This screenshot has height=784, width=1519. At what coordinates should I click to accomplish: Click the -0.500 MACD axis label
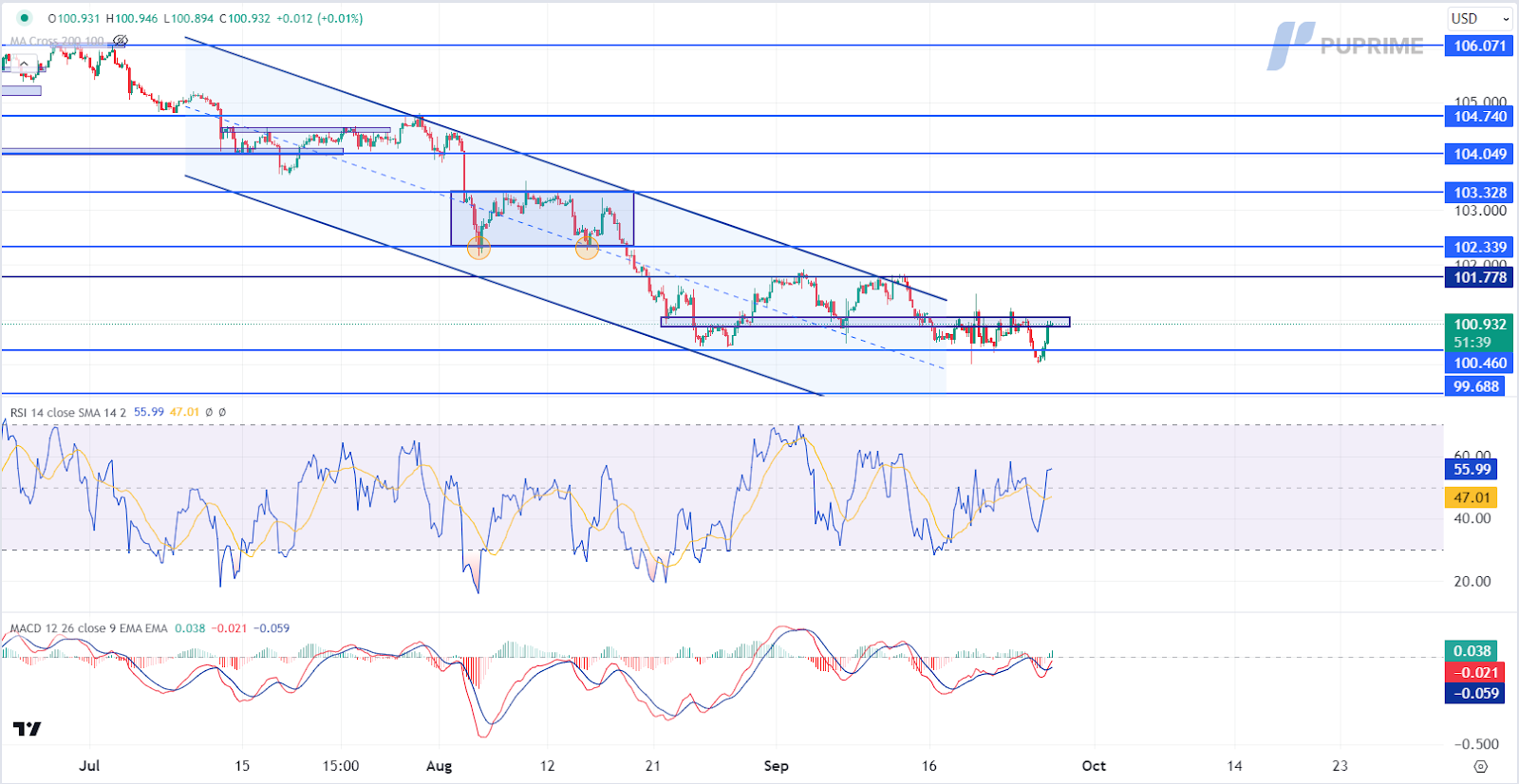pyautogui.click(x=1476, y=744)
